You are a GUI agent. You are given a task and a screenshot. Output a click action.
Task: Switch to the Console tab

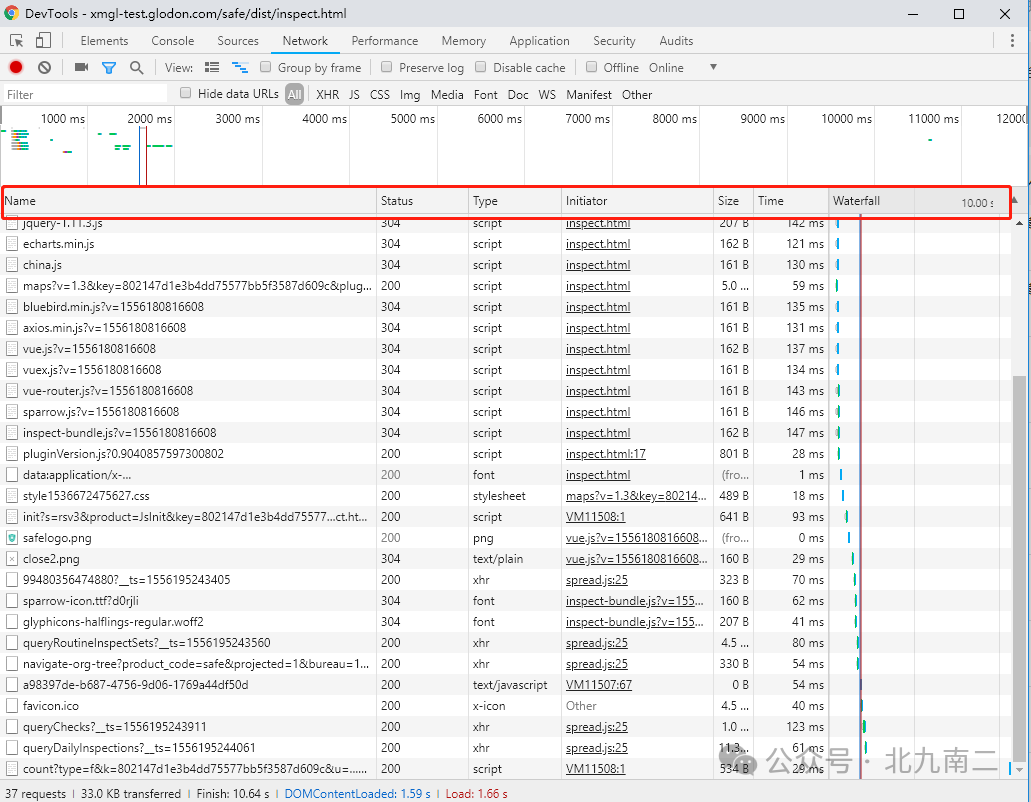(x=173, y=41)
